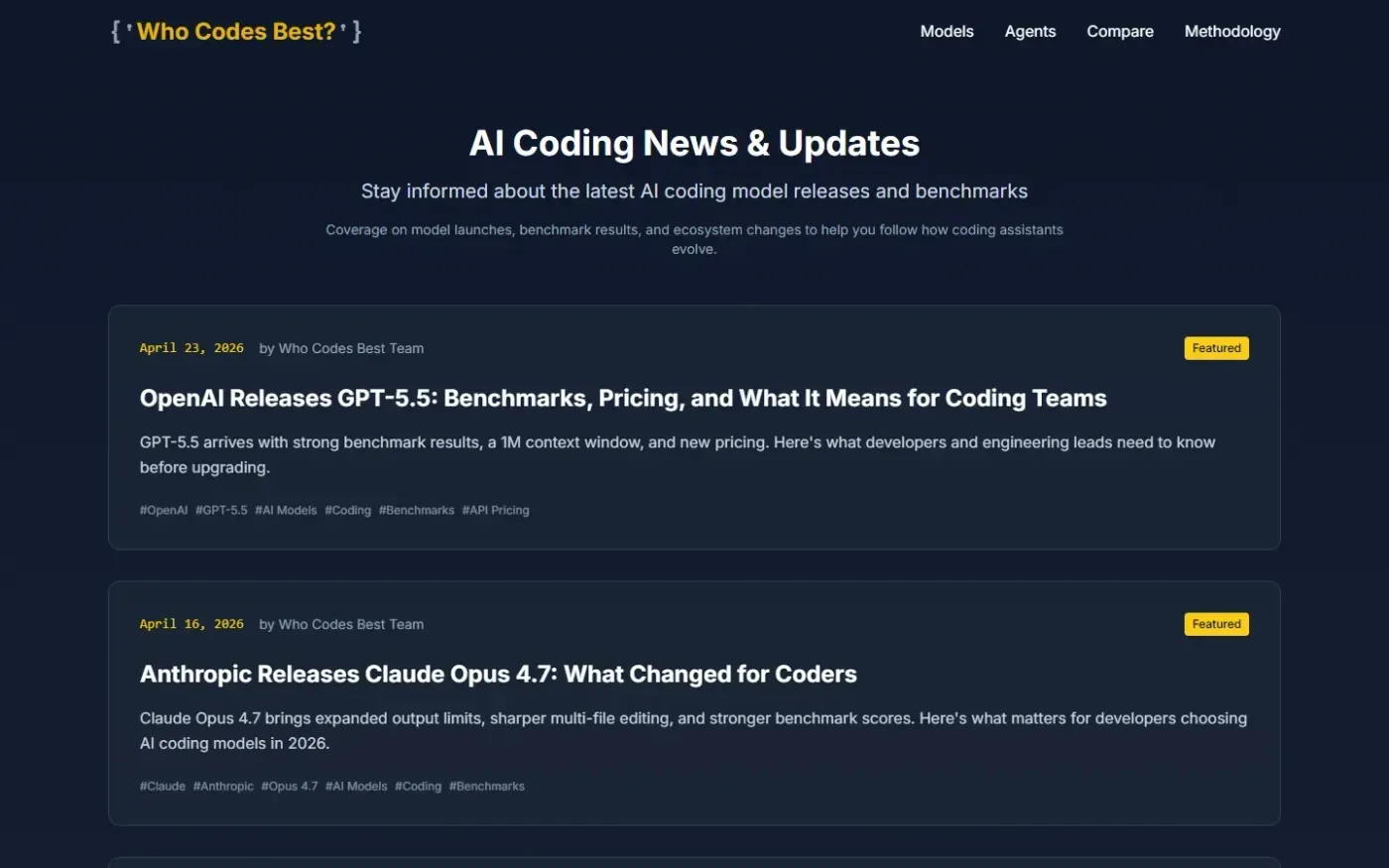Click #Benchmarks tag under GPT-5.5 article
The width and height of the screenshot is (1389, 868).
(x=417, y=510)
